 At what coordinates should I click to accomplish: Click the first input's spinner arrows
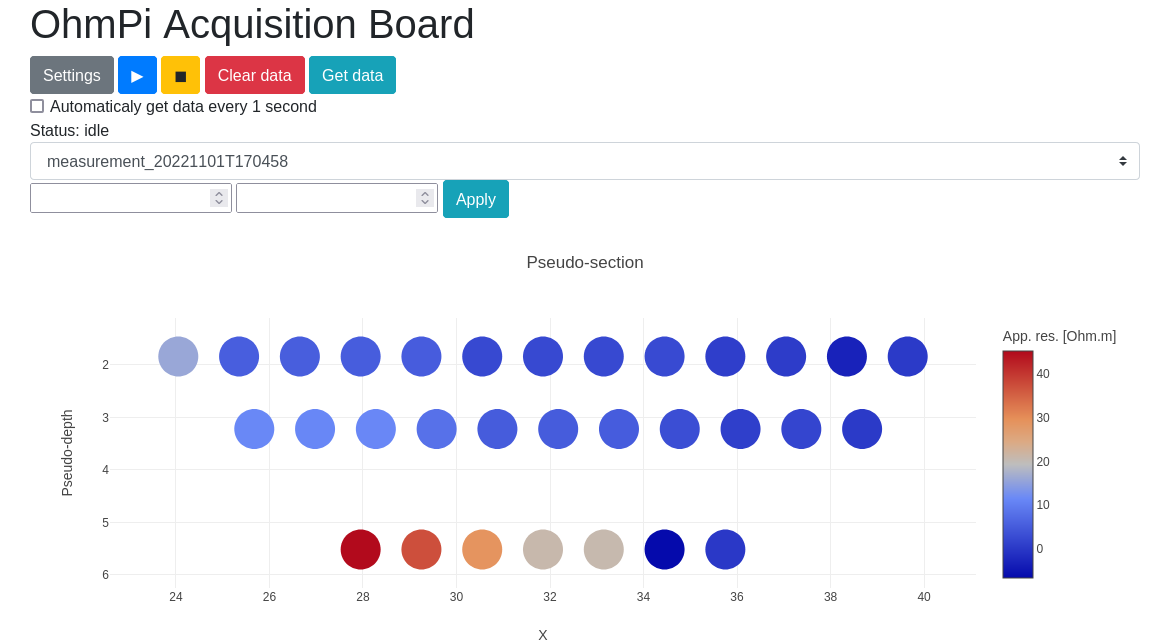pos(219,198)
